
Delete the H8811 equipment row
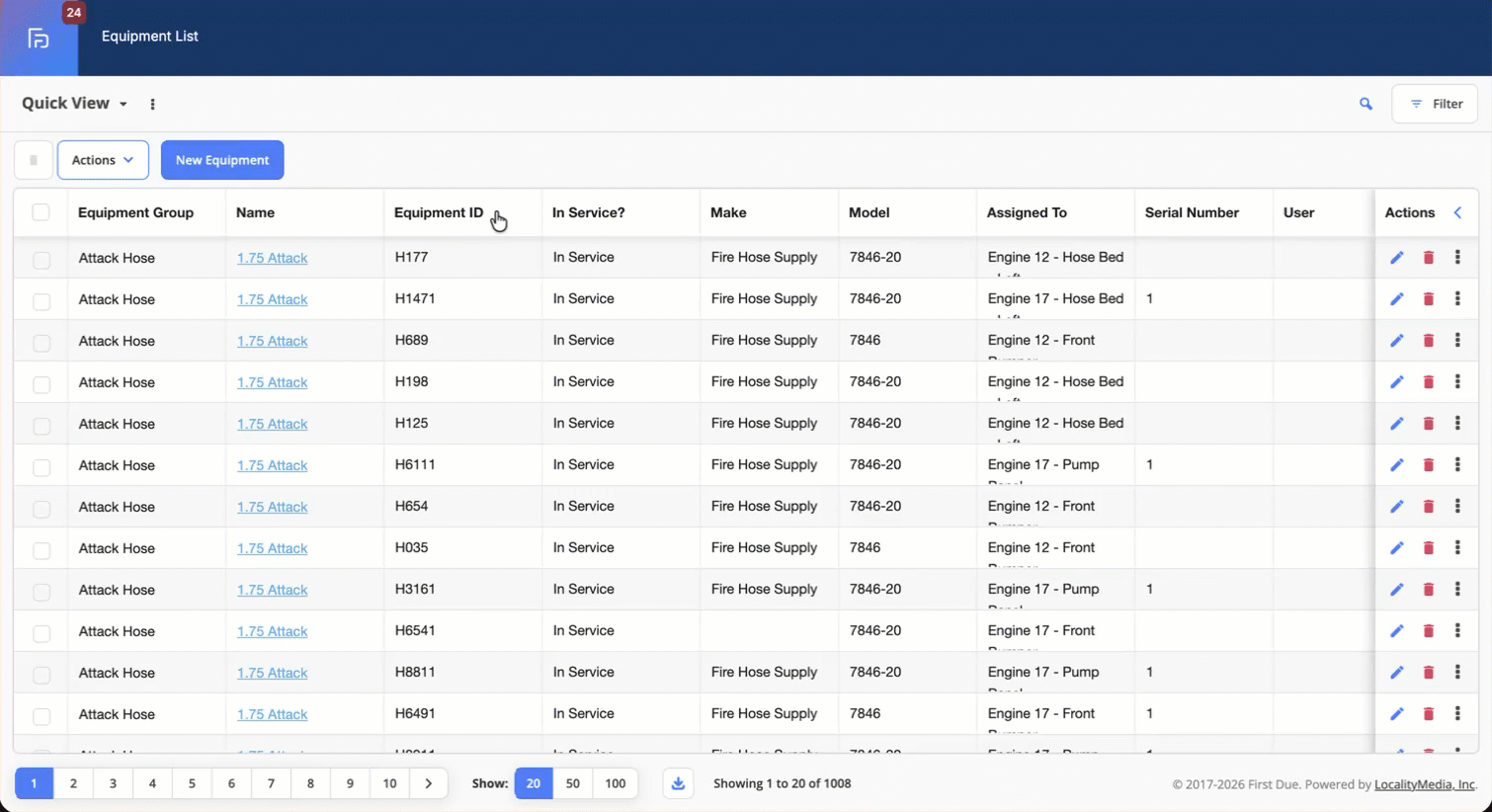point(1428,673)
